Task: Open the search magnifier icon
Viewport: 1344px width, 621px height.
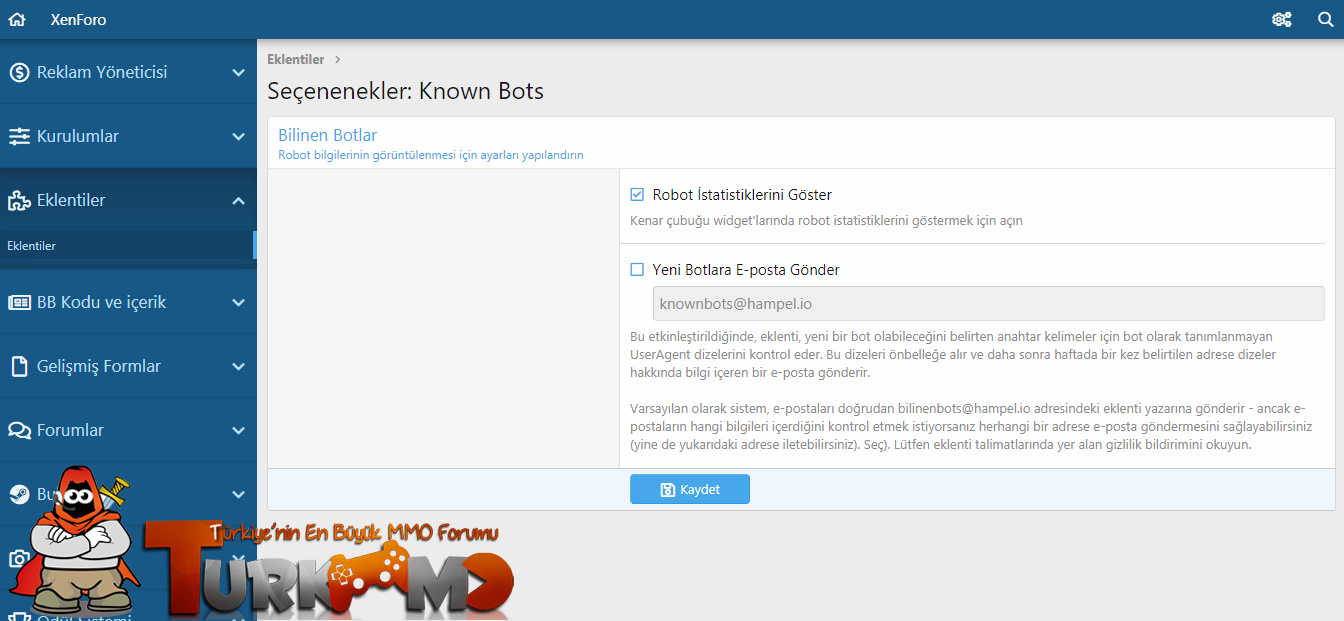Action: pos(1325,19)
